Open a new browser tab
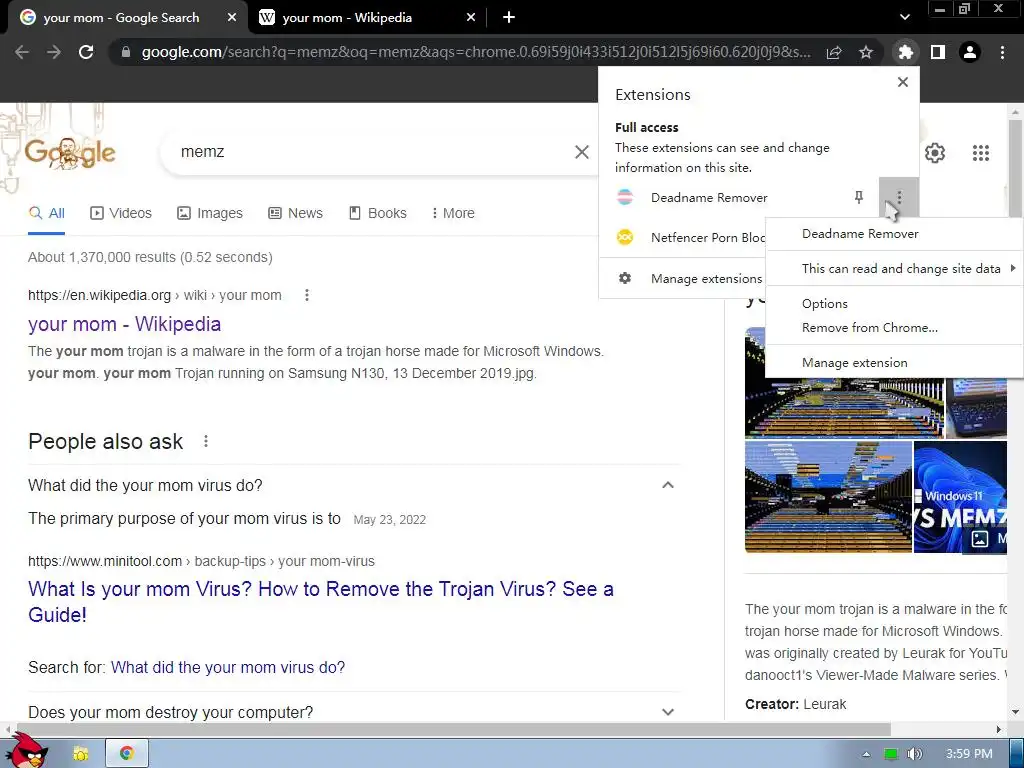This screenshot has width=1024, height=768. tap(509, 18)
